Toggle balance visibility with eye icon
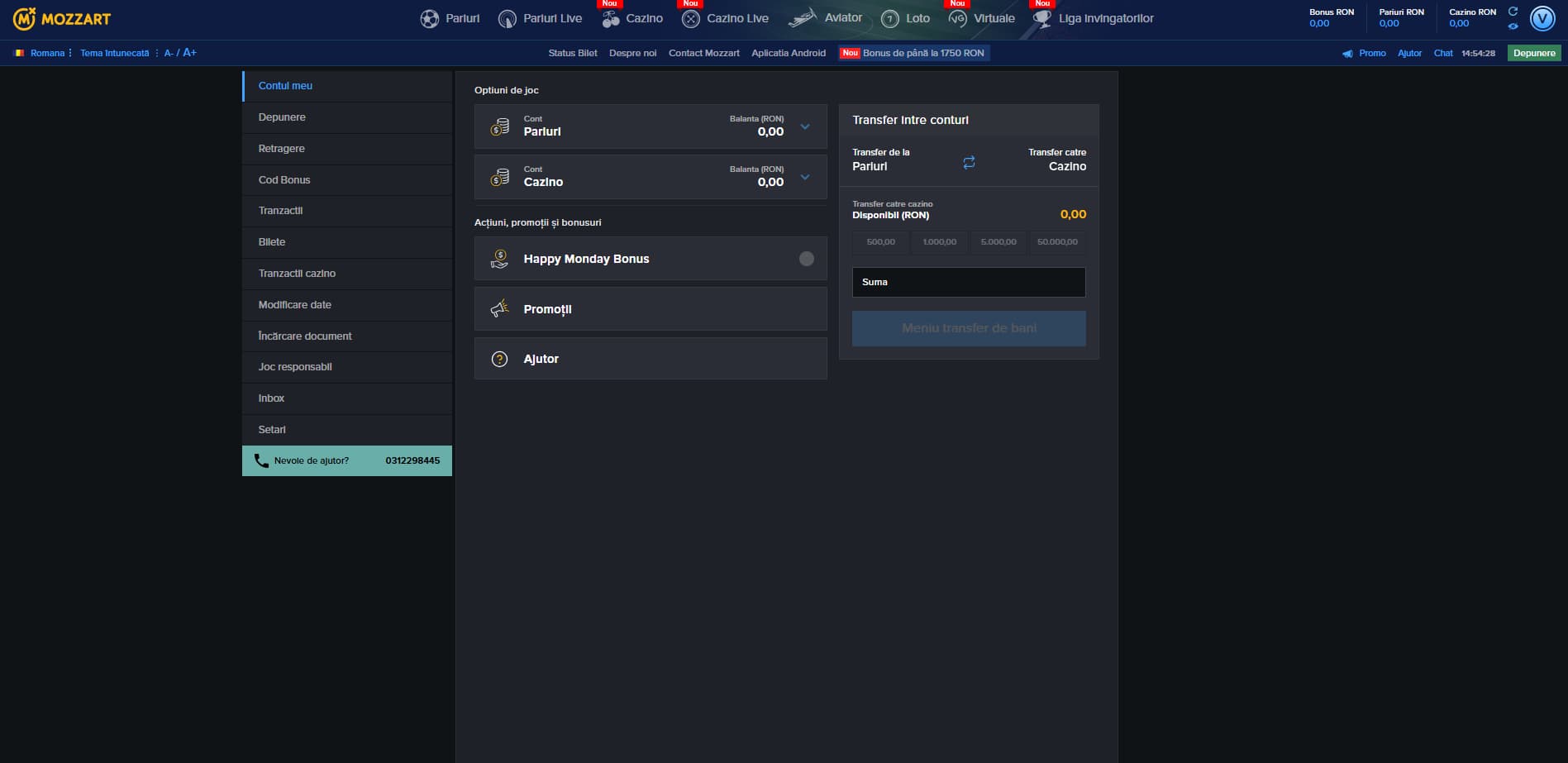The height and width of the screenshot is (763, 1568). click(x=1513, y=26)
